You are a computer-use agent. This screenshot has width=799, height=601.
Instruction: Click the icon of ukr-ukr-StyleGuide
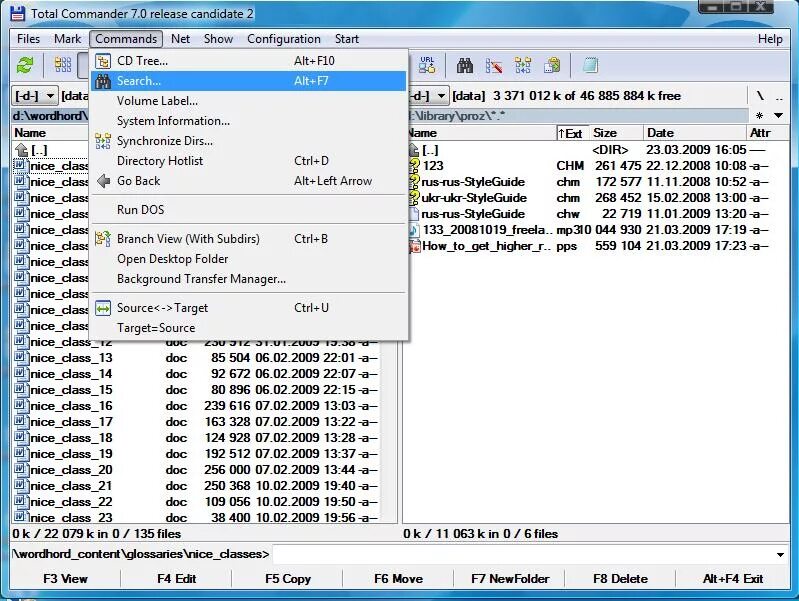coord(414,197)
